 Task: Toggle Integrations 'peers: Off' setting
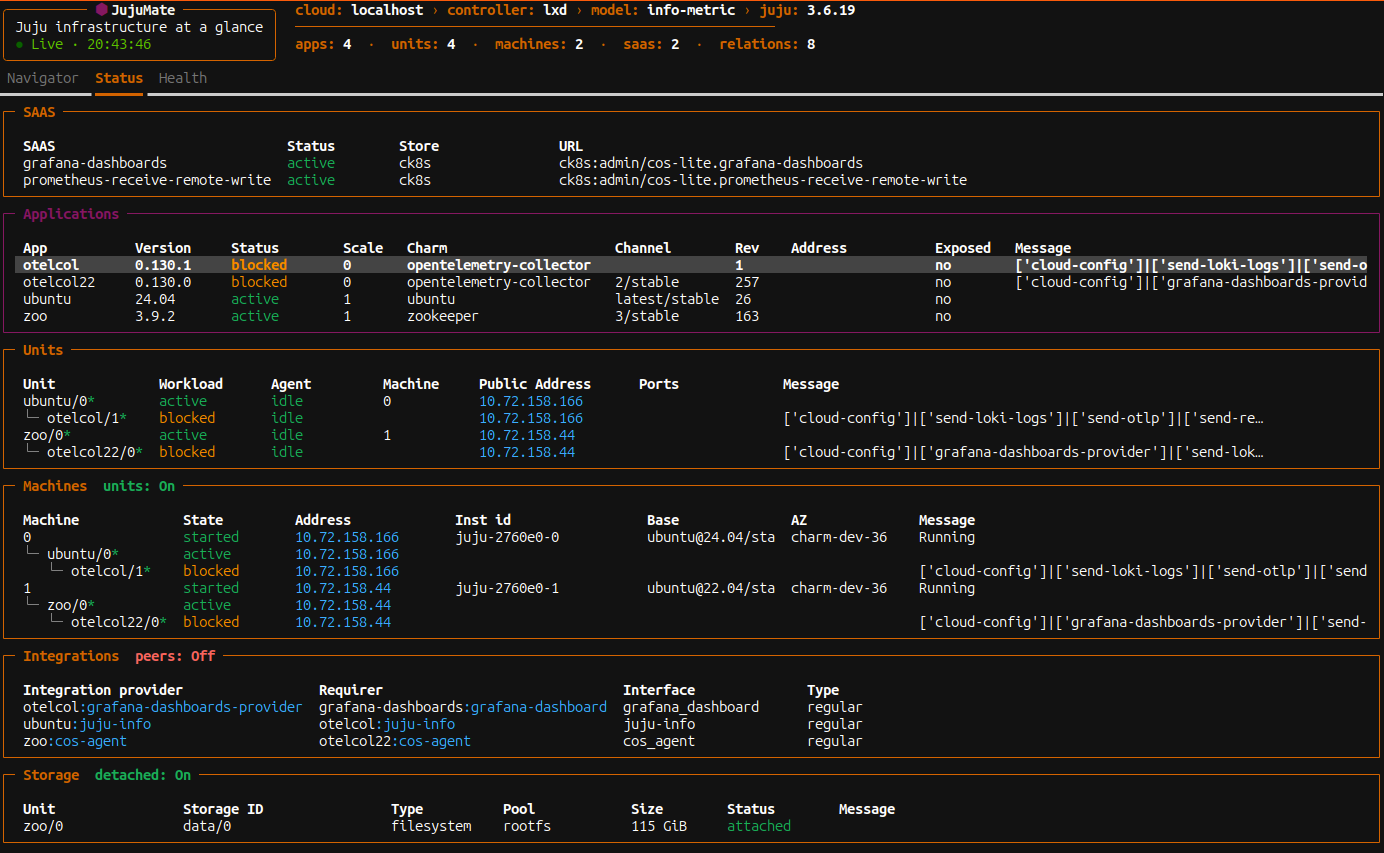[x=175, y=656]
